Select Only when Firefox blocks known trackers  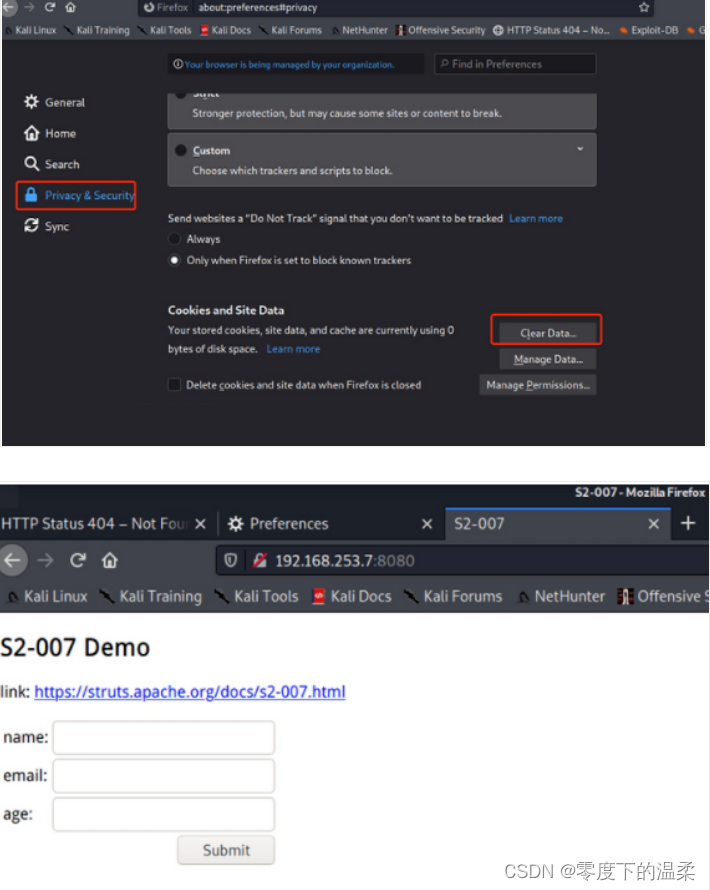point(175,260)
